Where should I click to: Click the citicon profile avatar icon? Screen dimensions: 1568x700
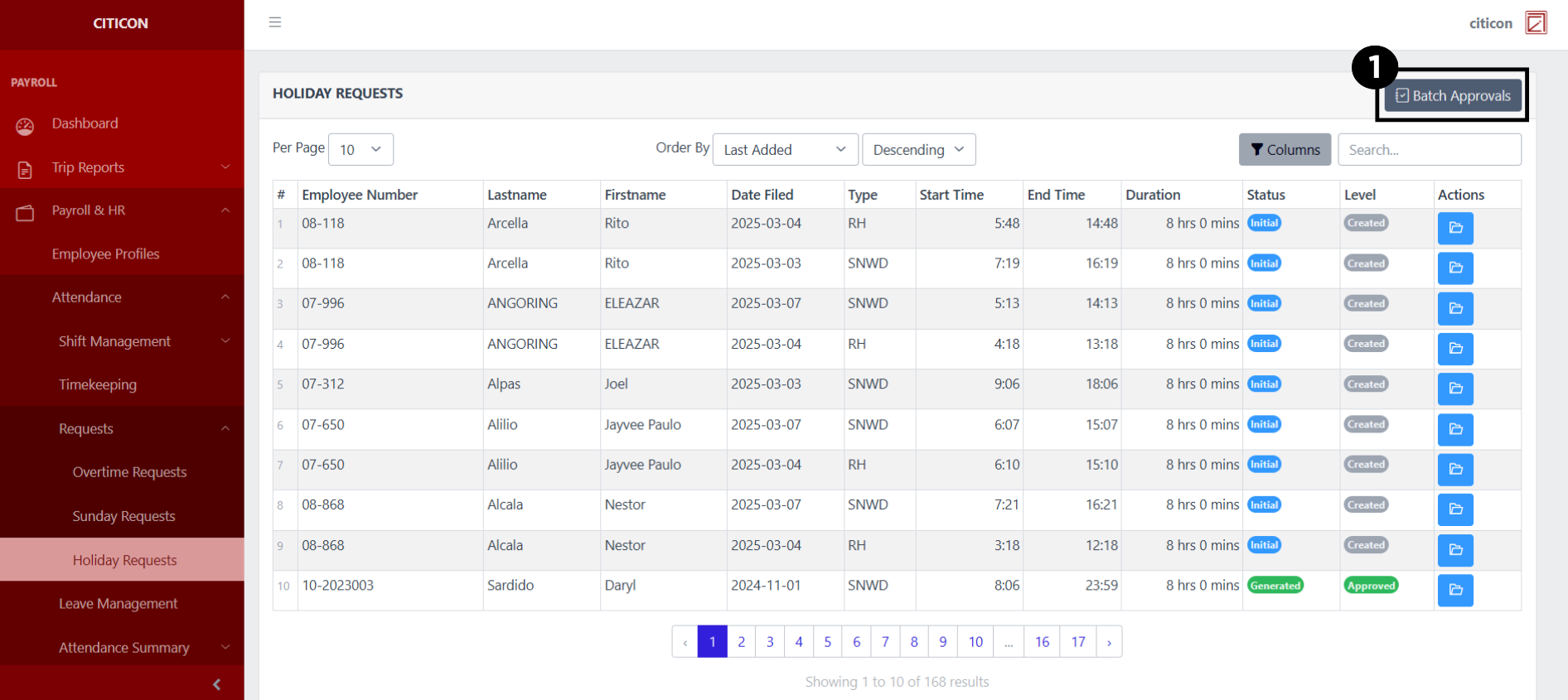point(1536,23)
